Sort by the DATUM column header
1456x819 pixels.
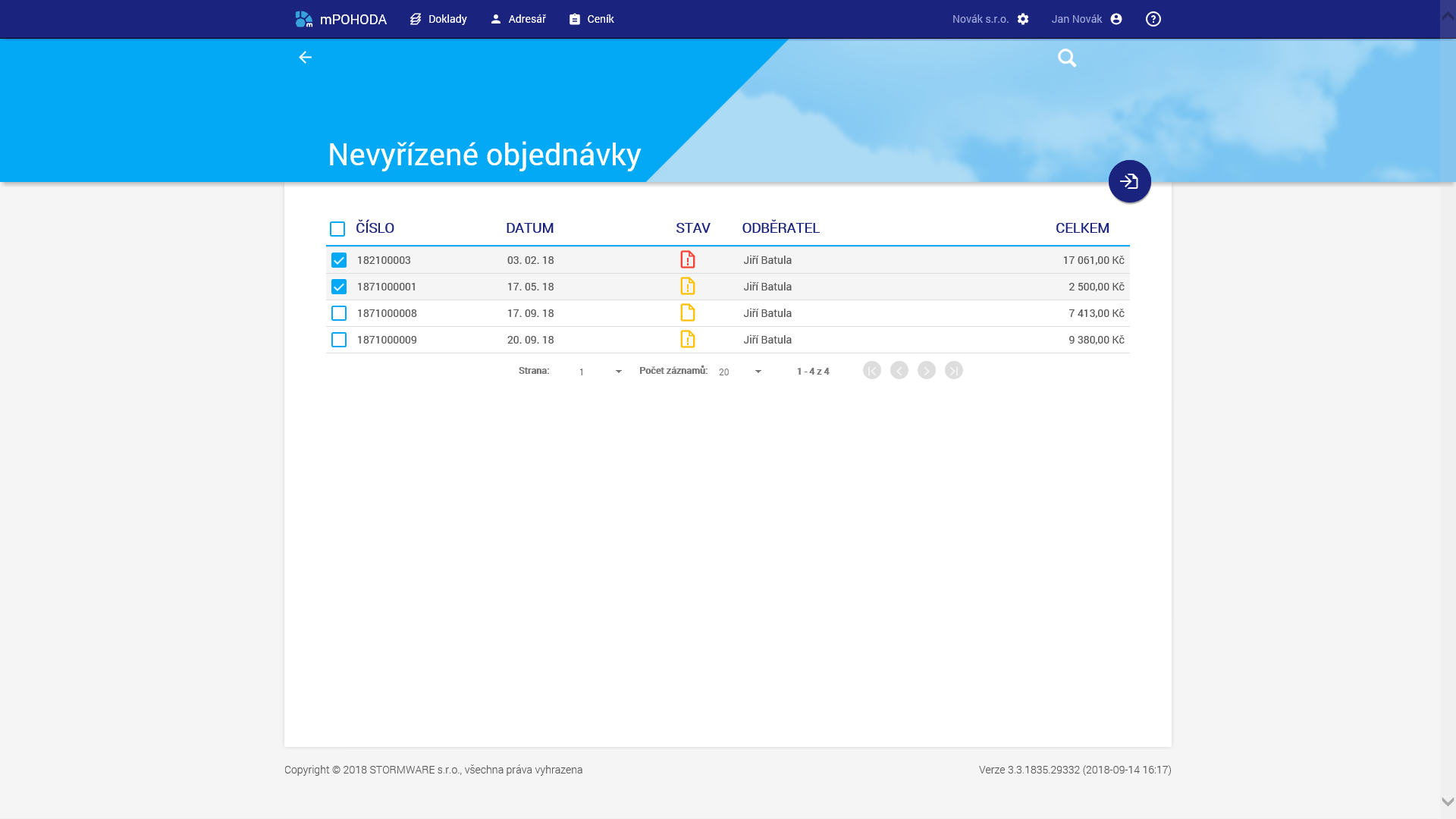click(x=530, y=228)
